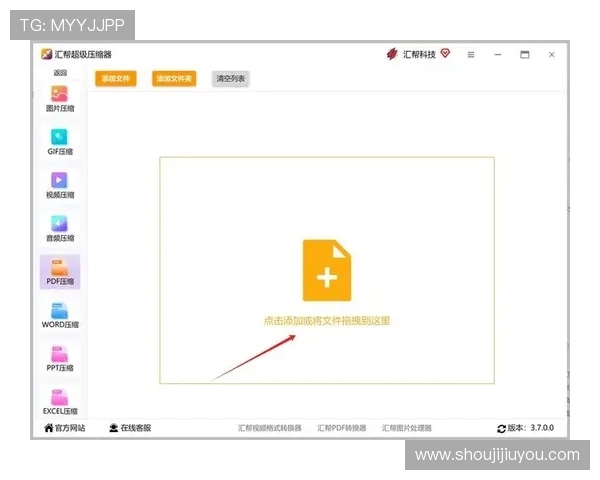The image size is (600, 480).
Task: Click the 点击添加或将文件拖拽到这里 prompt text
Action: pos(327,321)
